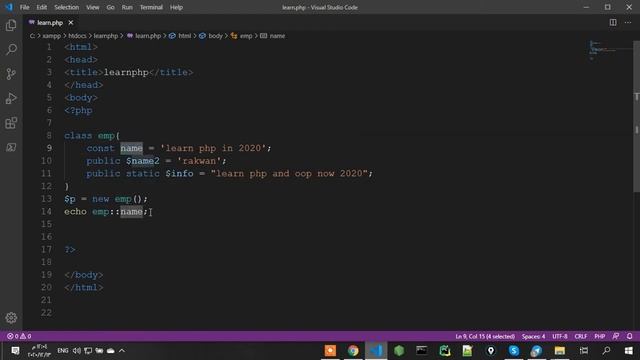Click Ln 9, Col 15 cursor position status

tap(485, 336)
